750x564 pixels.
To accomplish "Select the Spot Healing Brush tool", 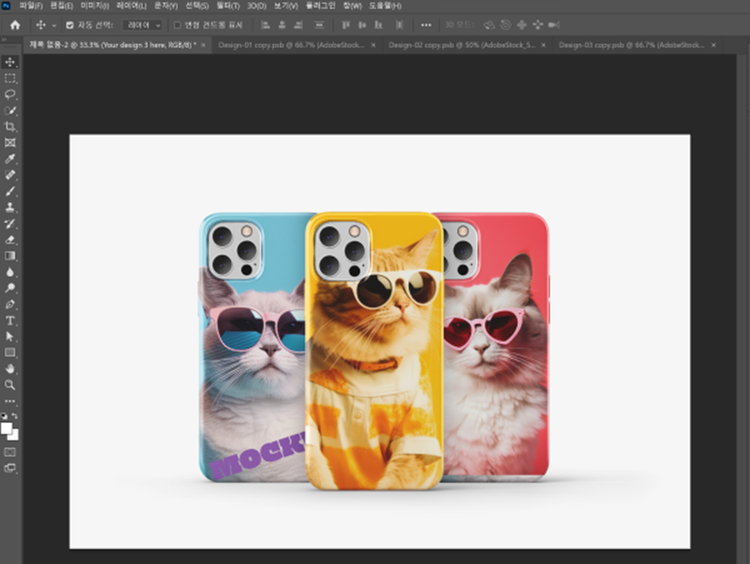I will click(10, 175).
